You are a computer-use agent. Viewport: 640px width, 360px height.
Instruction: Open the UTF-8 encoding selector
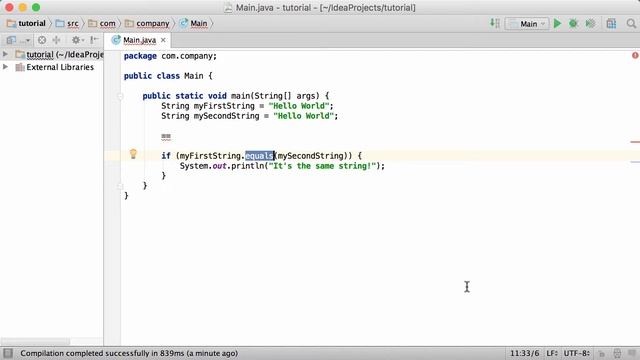coord(576,353)
